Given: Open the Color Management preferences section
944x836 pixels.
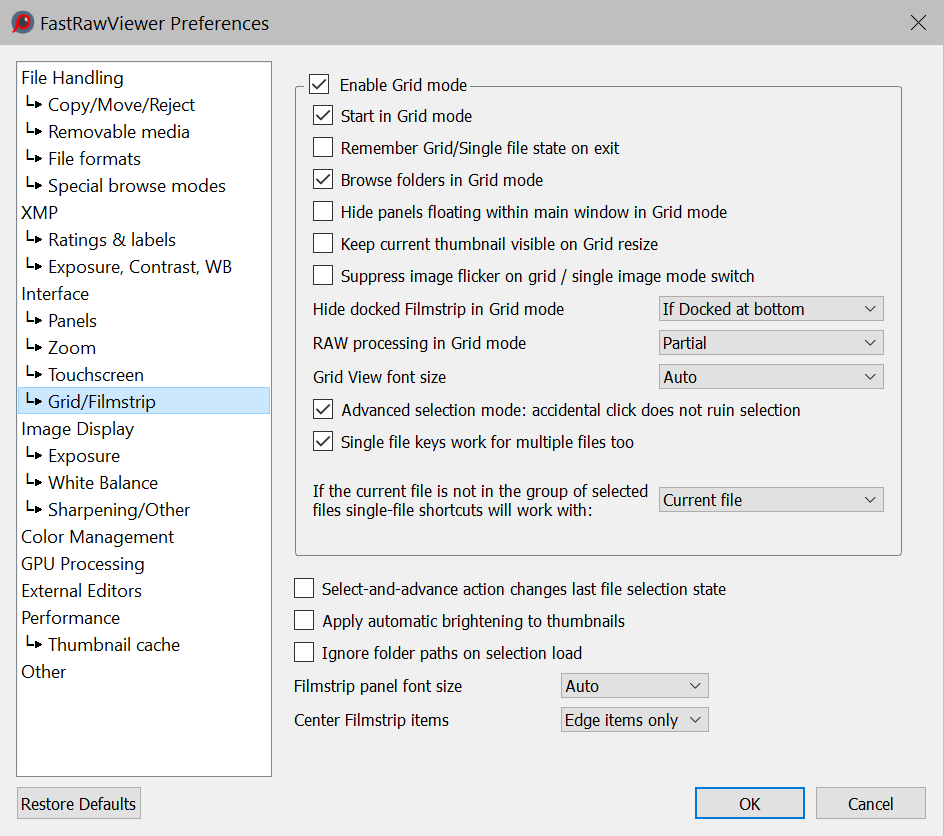Looking at the screenshot, I should (x=97, y=537).
